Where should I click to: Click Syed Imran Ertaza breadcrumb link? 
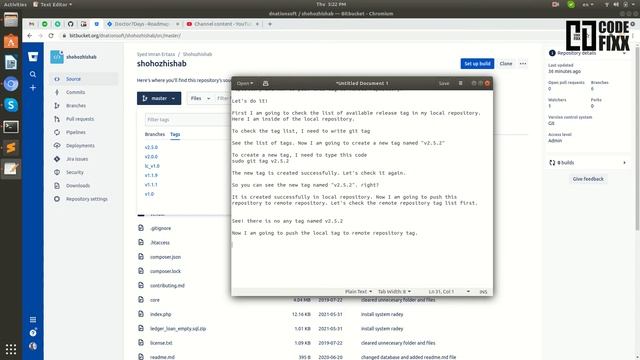[156, 54]
